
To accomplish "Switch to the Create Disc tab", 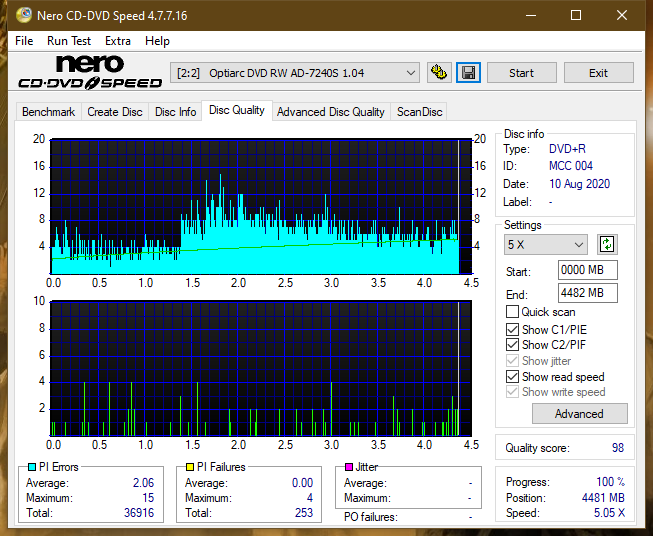I will coord(115,112).
